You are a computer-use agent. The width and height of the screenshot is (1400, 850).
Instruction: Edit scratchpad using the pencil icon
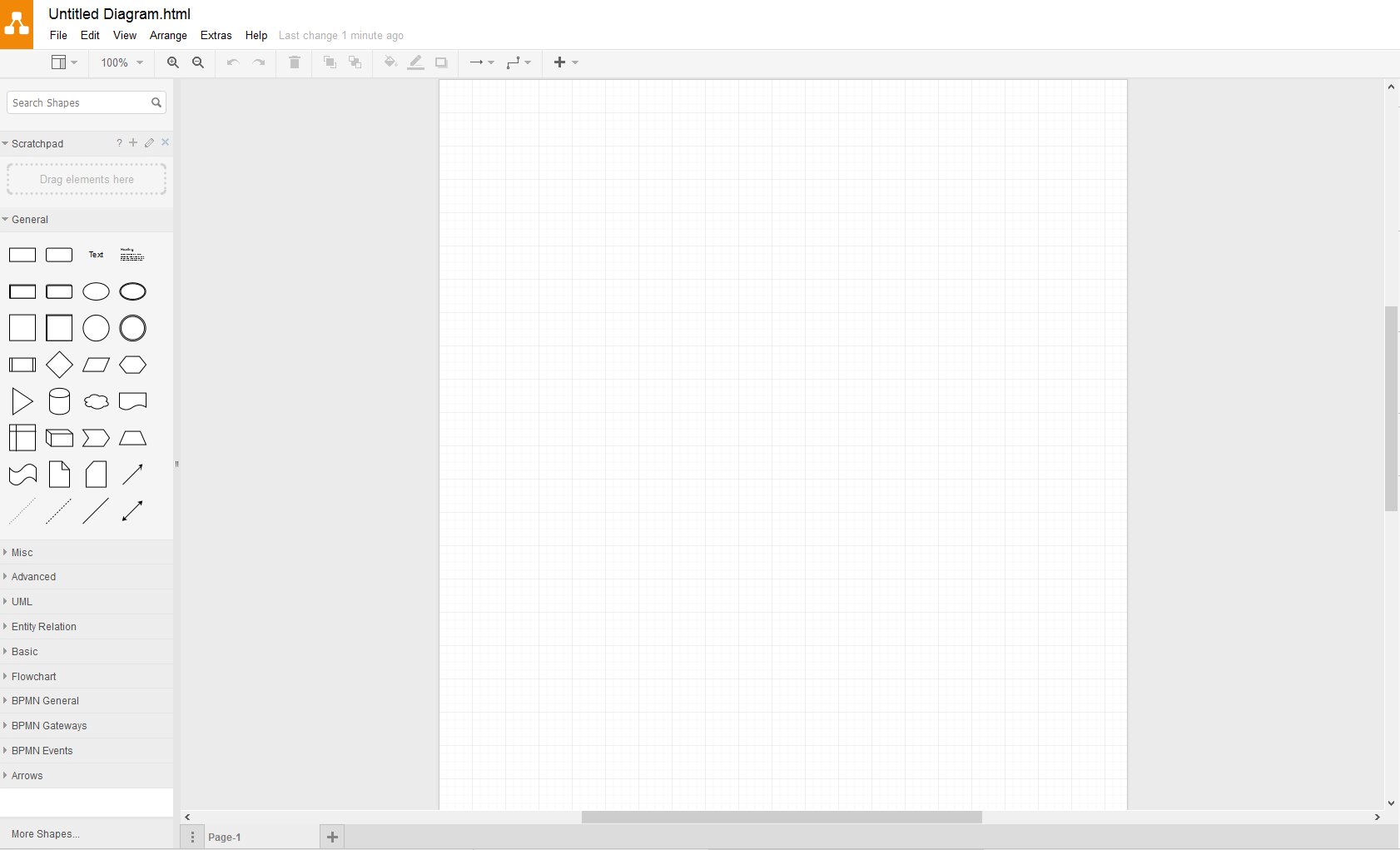tap(149, 142)
